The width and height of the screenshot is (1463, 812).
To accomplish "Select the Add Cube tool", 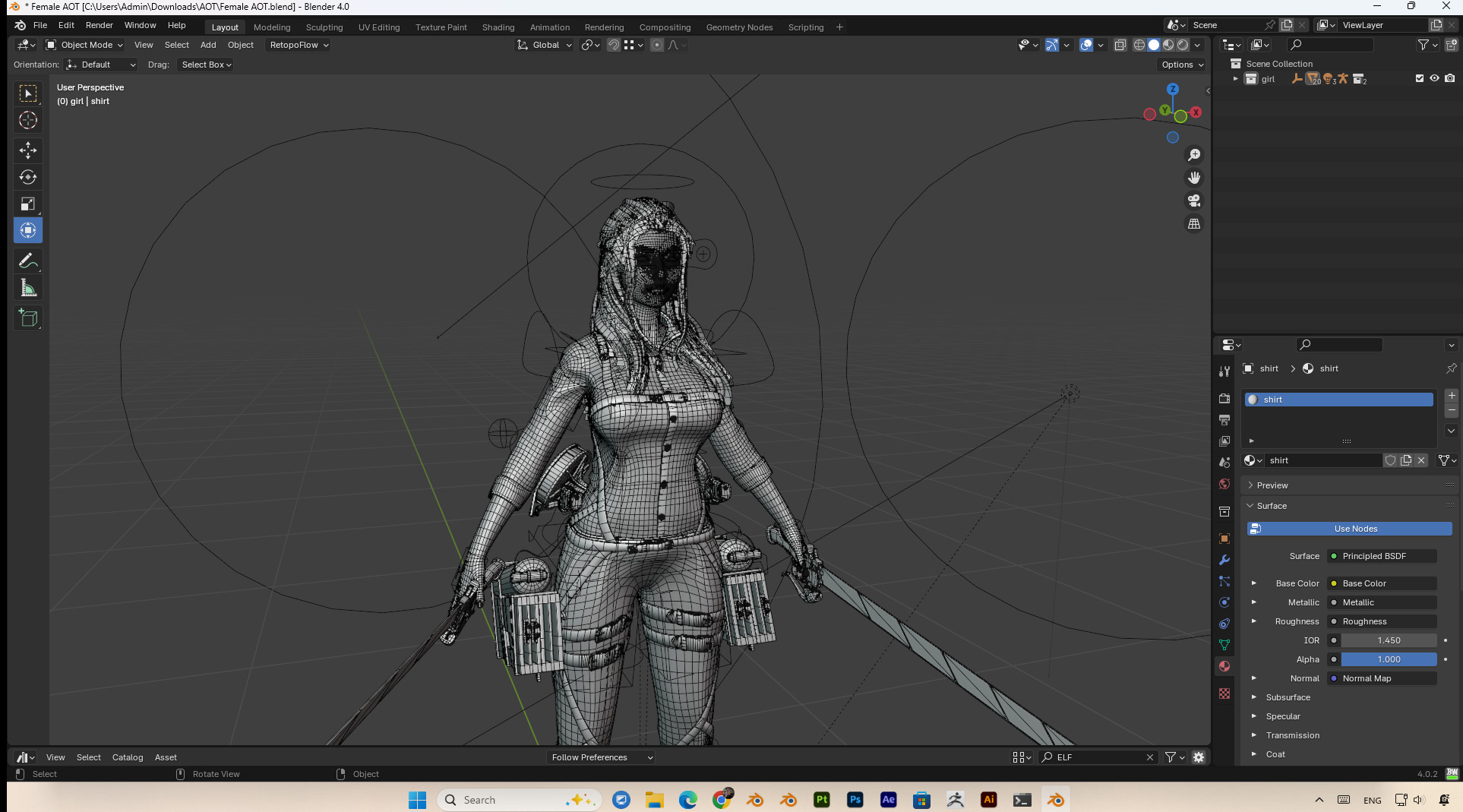I will [28, 318].
